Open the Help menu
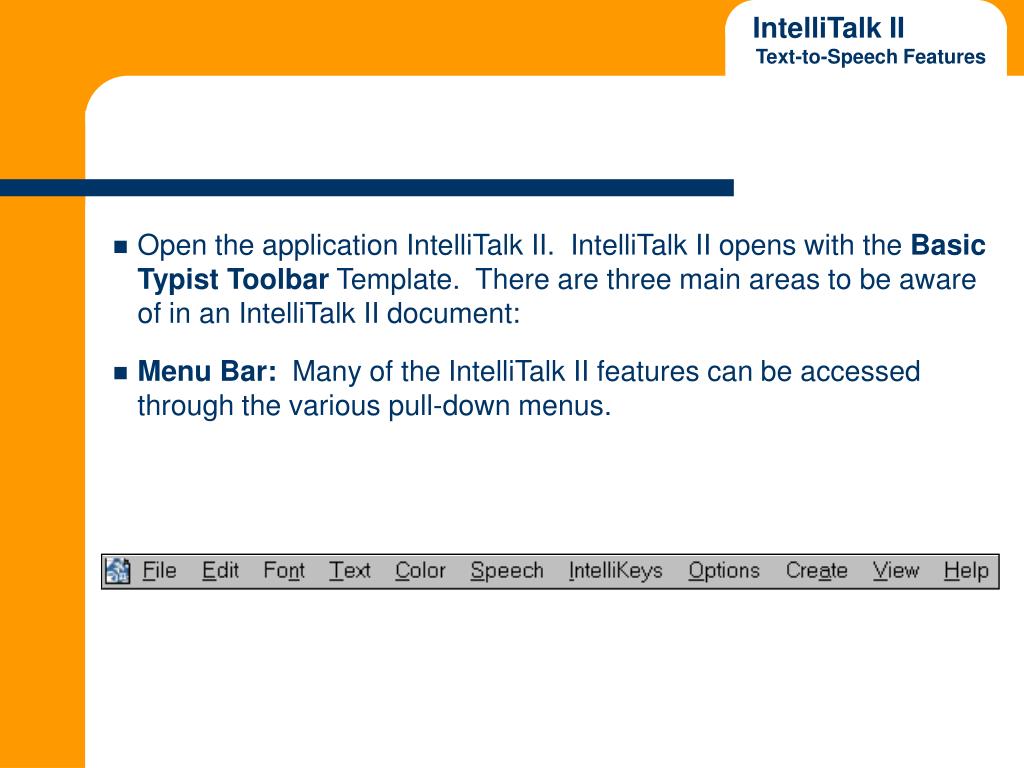 [x=967, y=571]
